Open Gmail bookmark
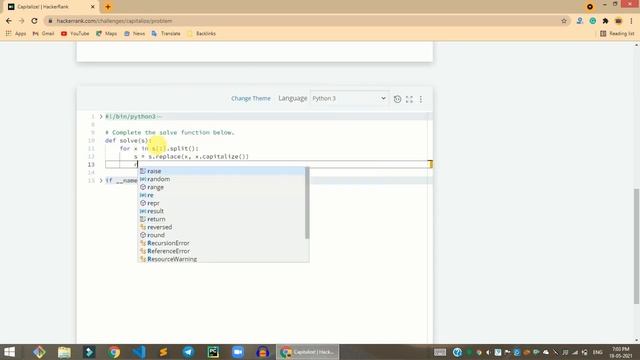 [43, 33]
